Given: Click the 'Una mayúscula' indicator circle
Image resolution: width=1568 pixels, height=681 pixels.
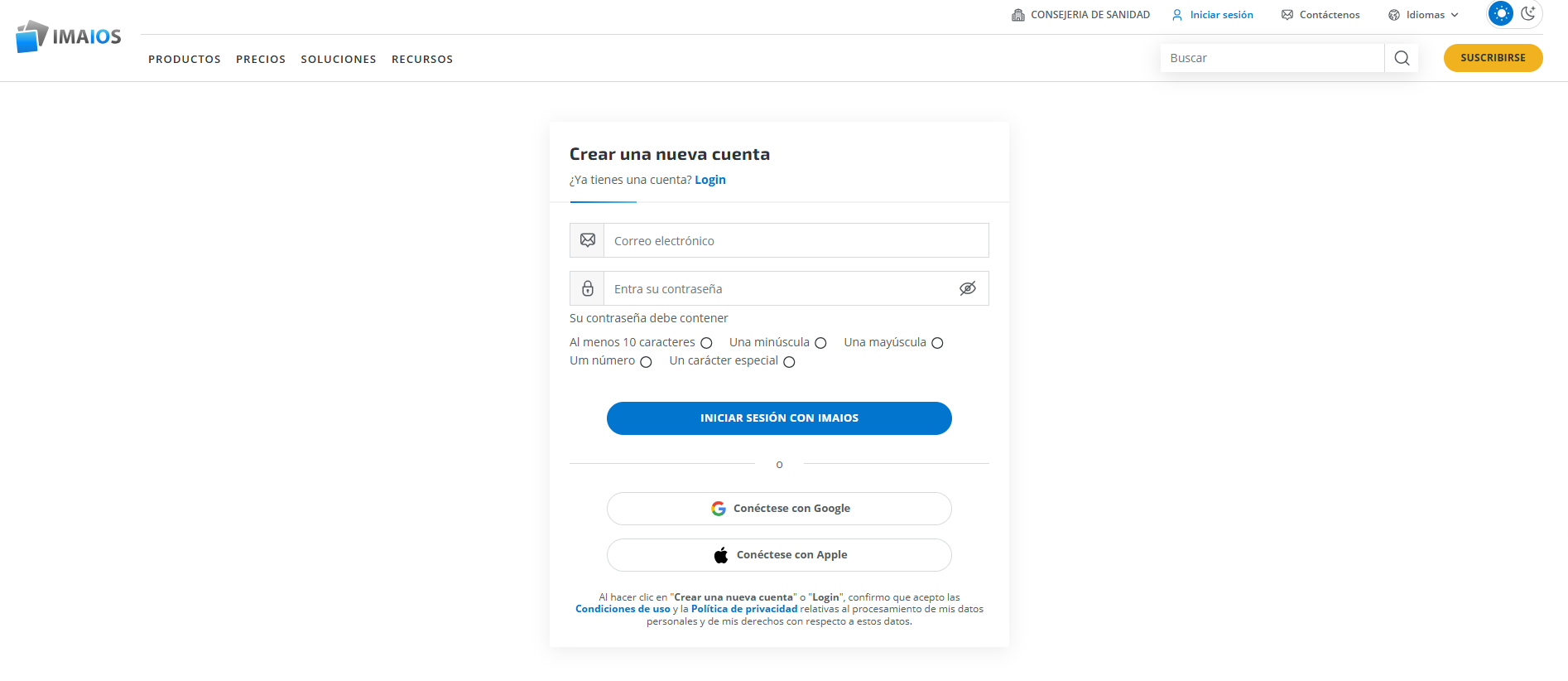Looking at the screenshot, I should click(937, 343).
